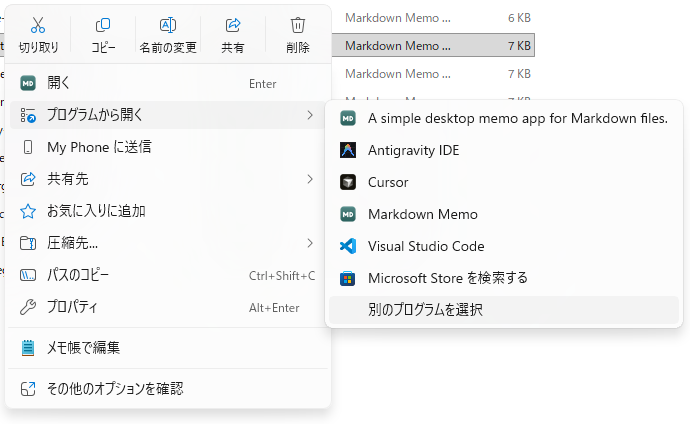The image size is (690, 424).
Task: Click the Rename (名前の変更) icon
Action: (x=168, y=25)
